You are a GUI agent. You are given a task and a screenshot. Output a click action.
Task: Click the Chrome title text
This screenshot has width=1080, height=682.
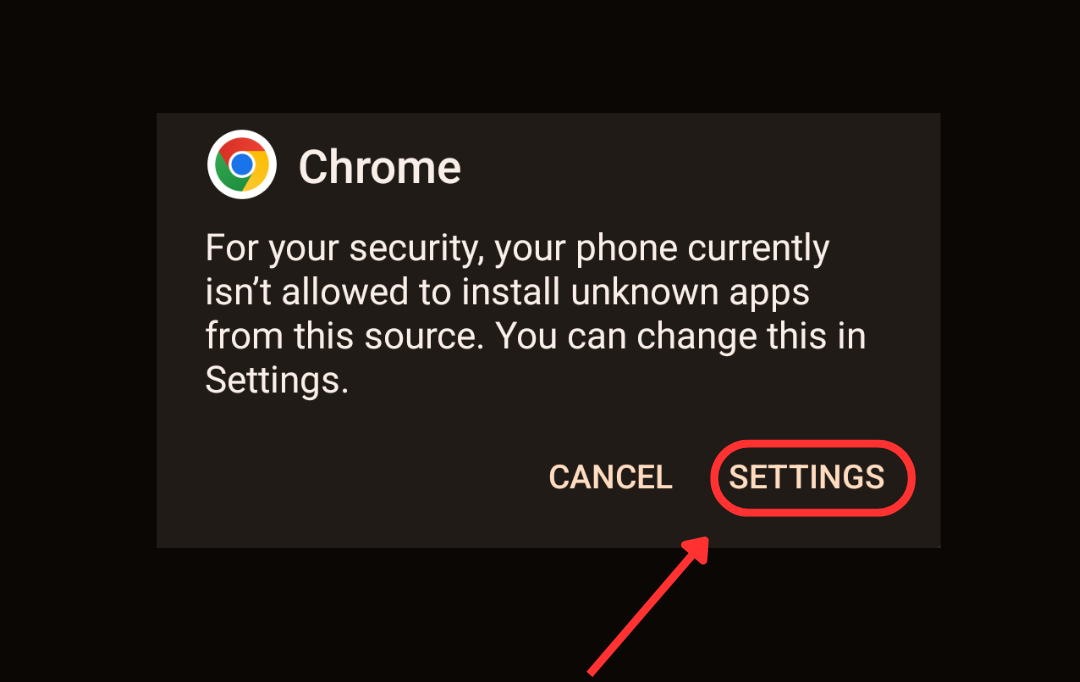(380, 167)
